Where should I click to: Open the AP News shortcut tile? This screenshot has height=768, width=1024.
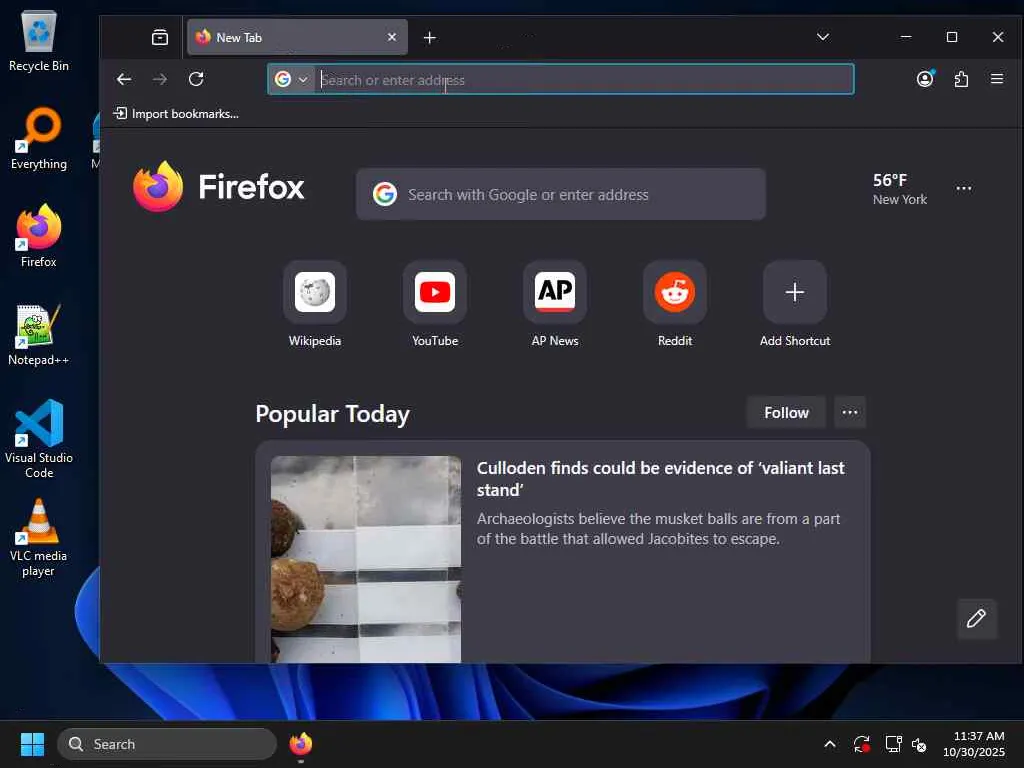[x=555, y=304]
